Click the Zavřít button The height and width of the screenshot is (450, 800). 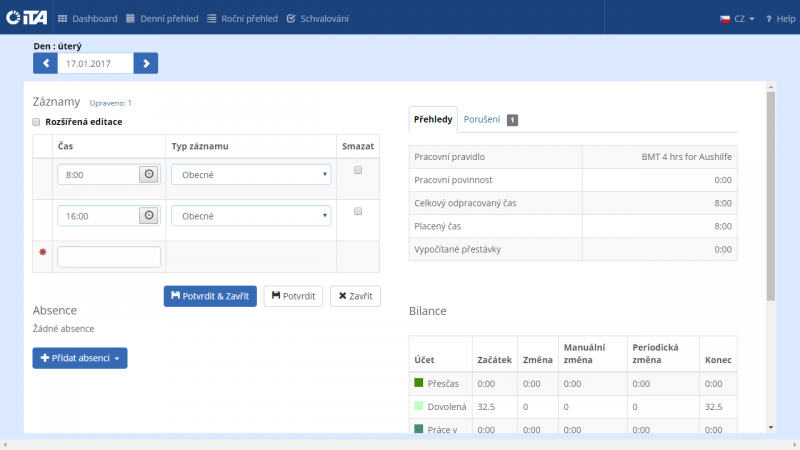[355, 296]
